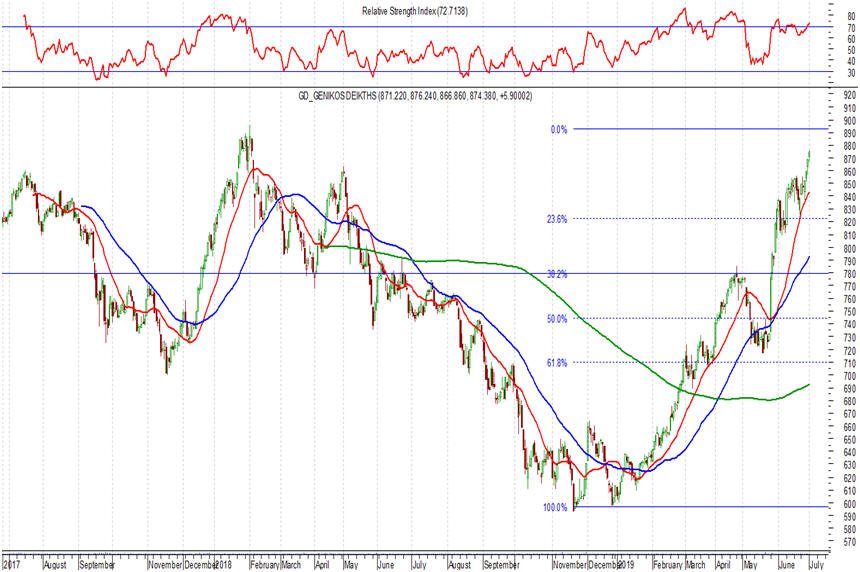
Task: Click the 70 value on RSI axis
Action: click(x=851, y=28)
